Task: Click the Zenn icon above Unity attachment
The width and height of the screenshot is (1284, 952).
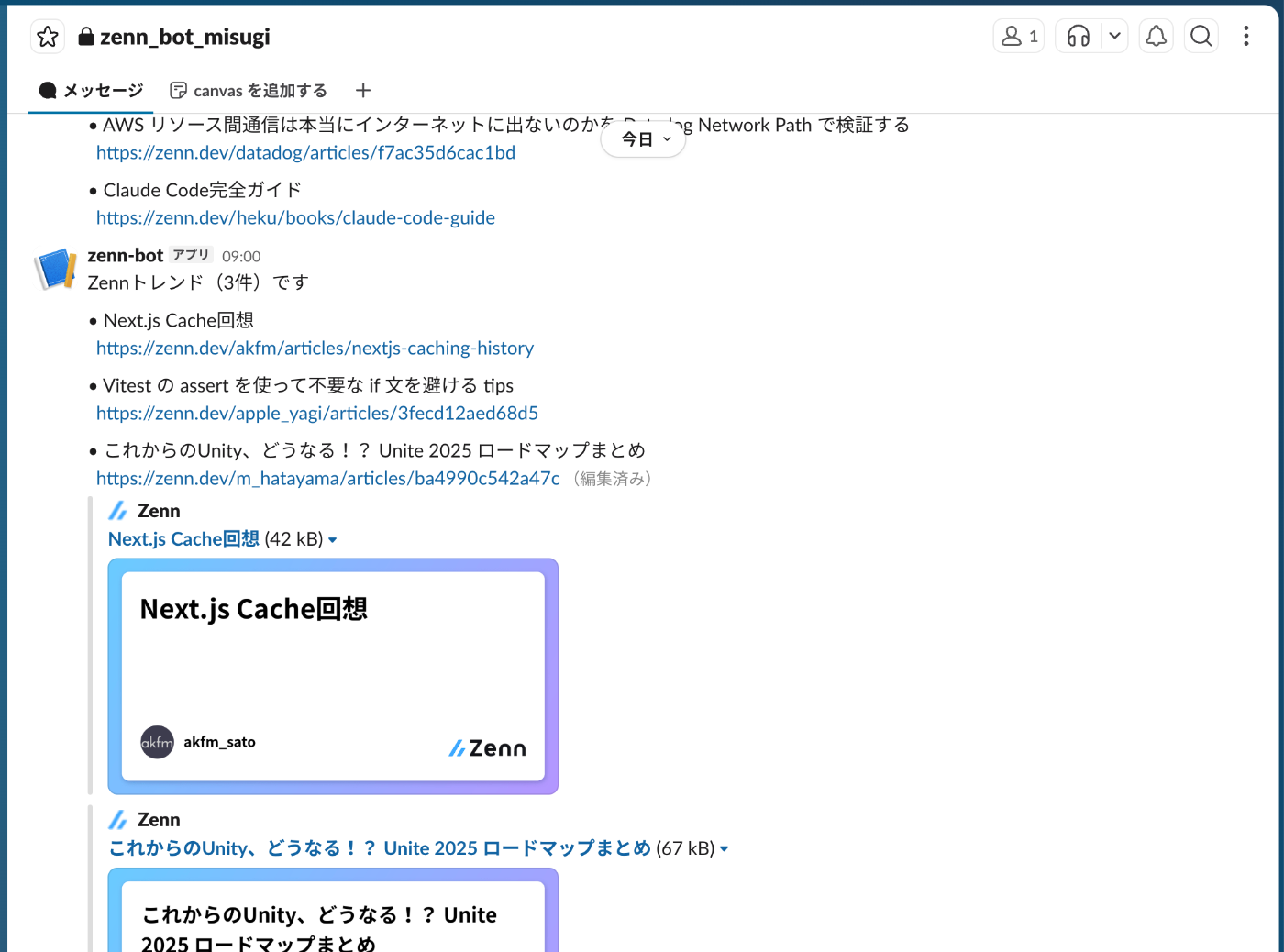Action: [118, 820]
